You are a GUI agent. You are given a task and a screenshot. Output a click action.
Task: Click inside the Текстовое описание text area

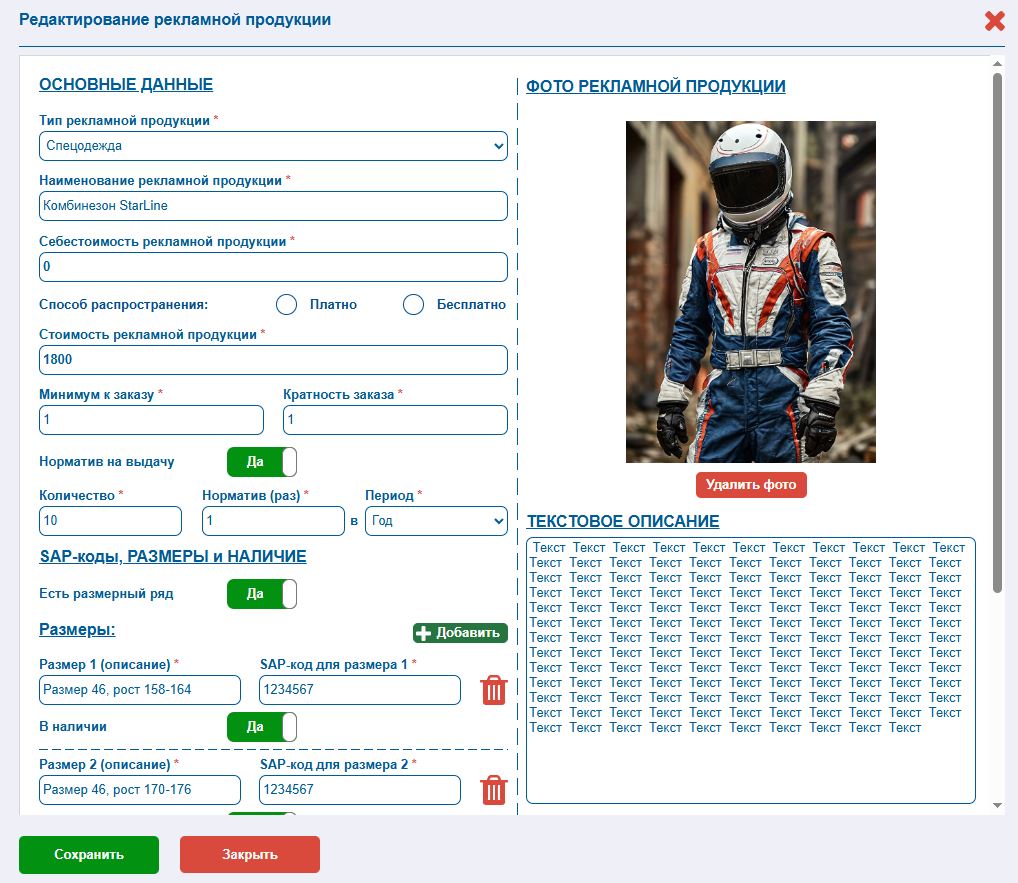click(x=751, y=670)
